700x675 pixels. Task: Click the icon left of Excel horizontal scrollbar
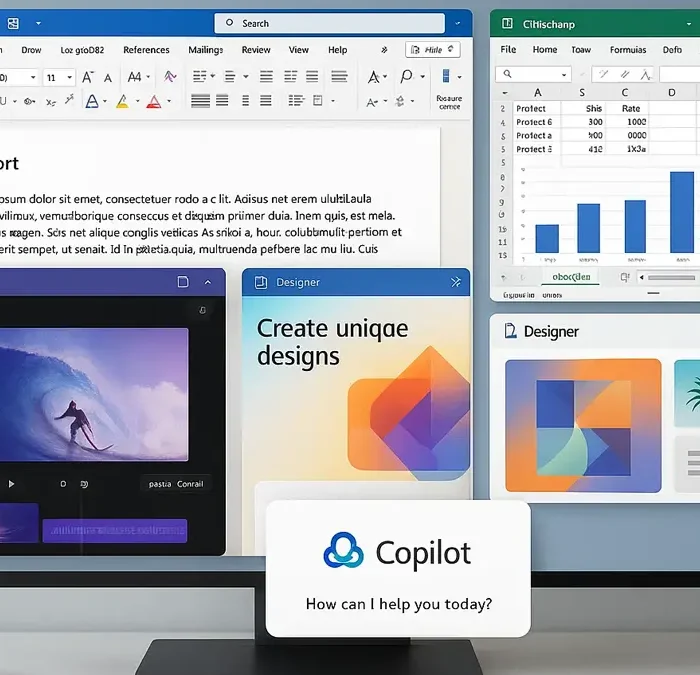pos(625,278)
